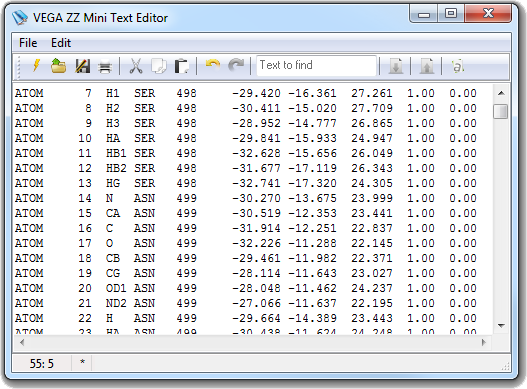527x389 pixels.
Task: Click coordinate value '-29.420'
Action: click(256, 93)
